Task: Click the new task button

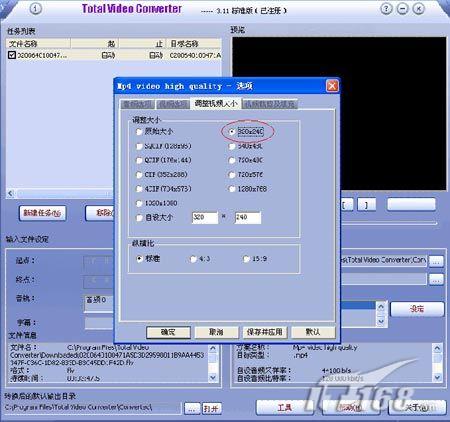Action: point(42,213)
